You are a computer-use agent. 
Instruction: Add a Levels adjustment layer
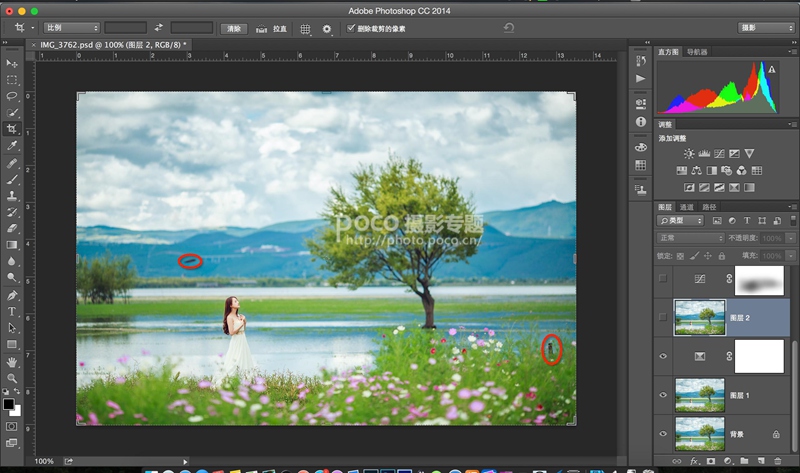(x=704, y=154)
